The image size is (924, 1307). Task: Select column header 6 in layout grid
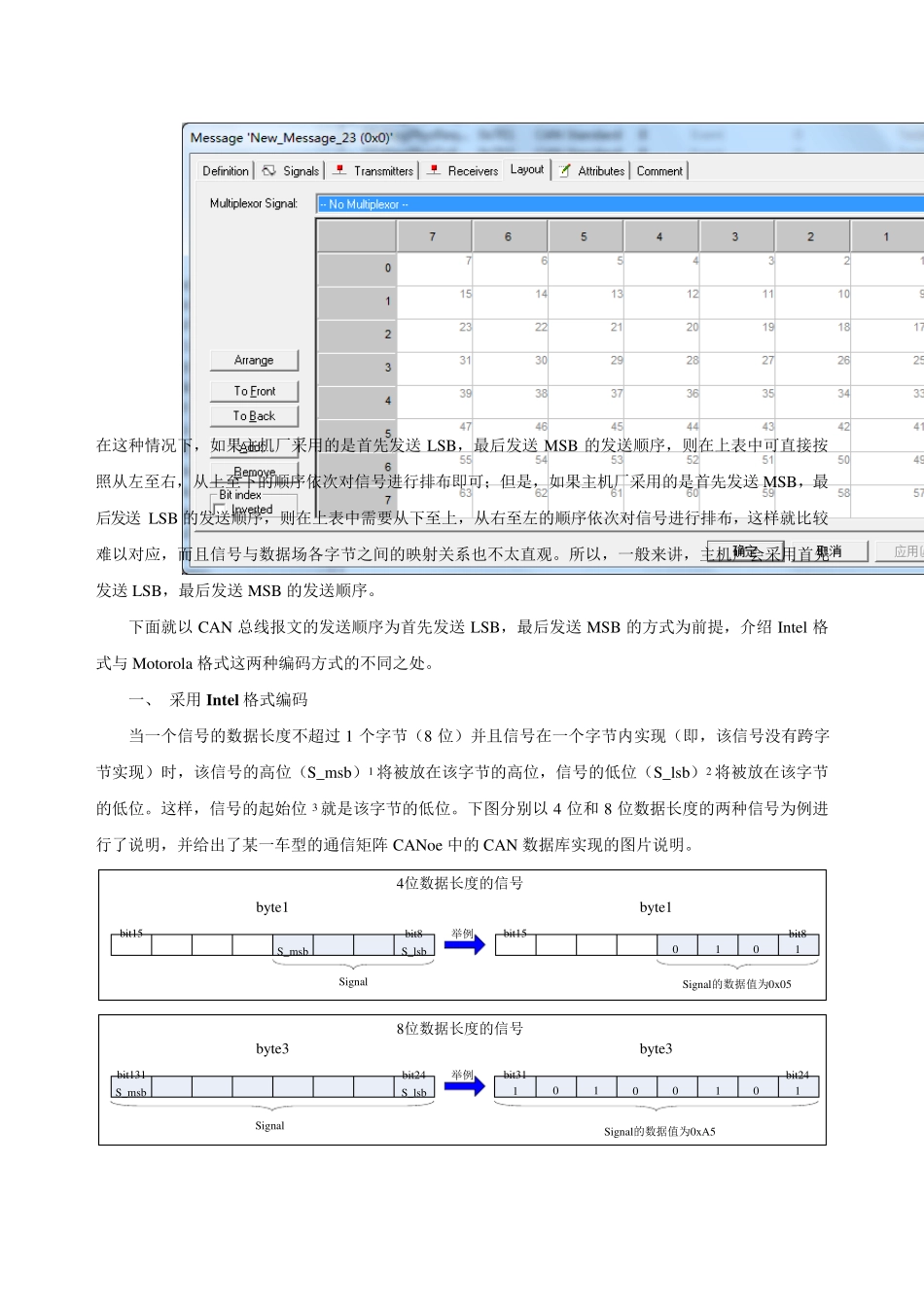click(510, 236)
